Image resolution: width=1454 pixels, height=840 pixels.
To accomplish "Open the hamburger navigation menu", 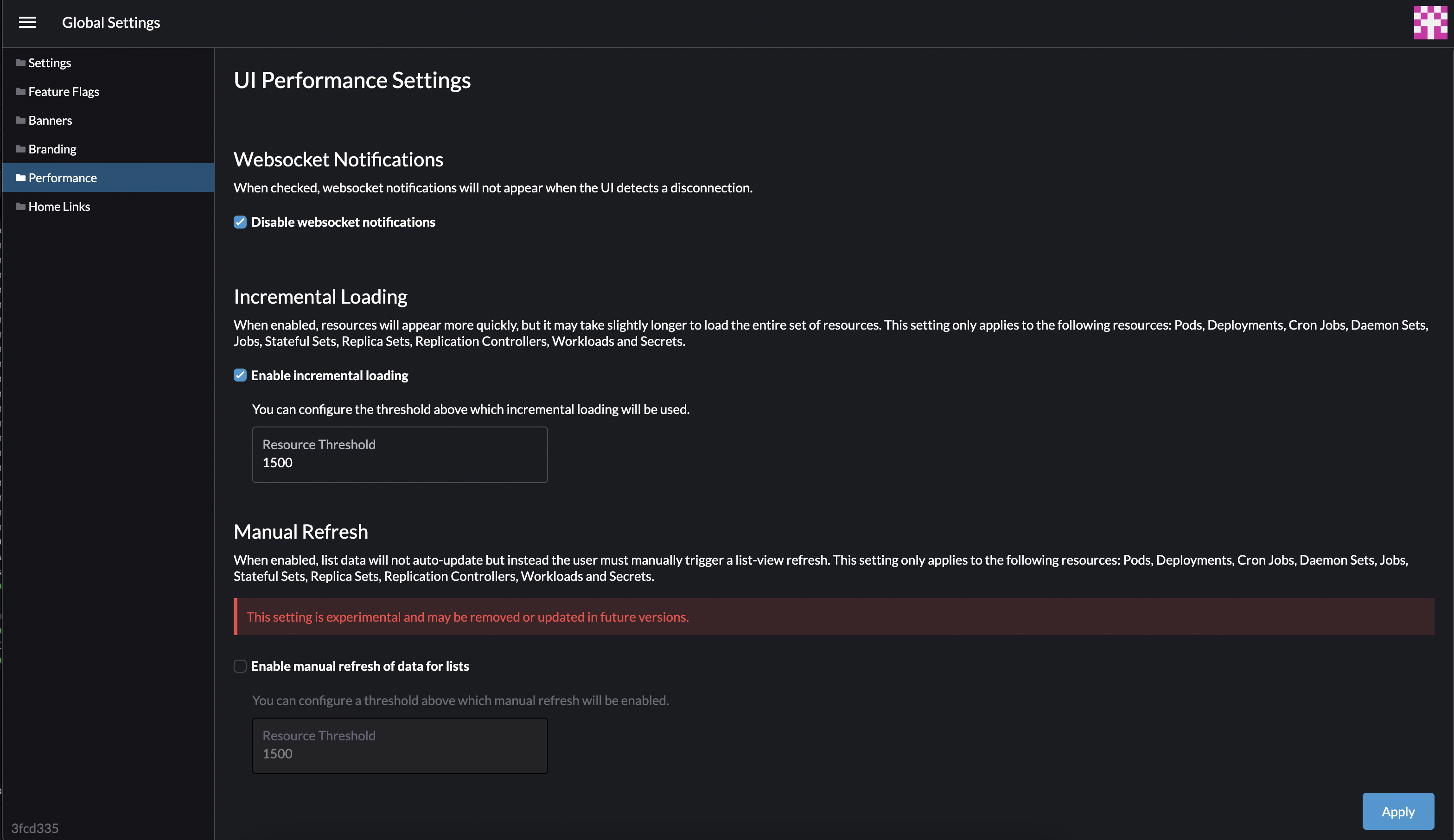I will [x=27, y=22].
